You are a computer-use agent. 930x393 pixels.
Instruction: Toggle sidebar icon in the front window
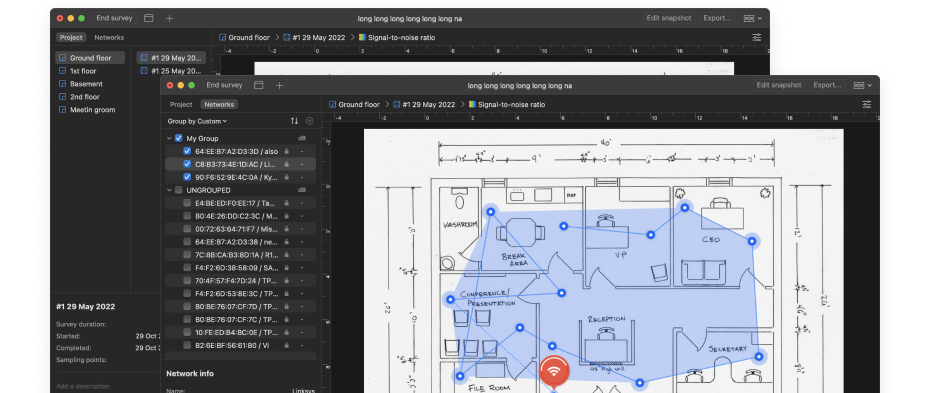(x=259, y=85)
